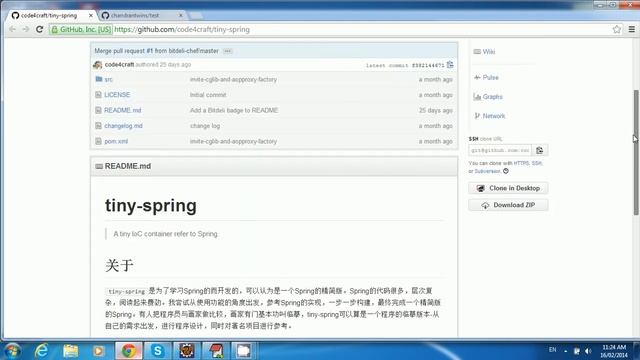640x360 pixels.
Task: Click the vertical page scrollbar thumb
Action: click(636, 152)
